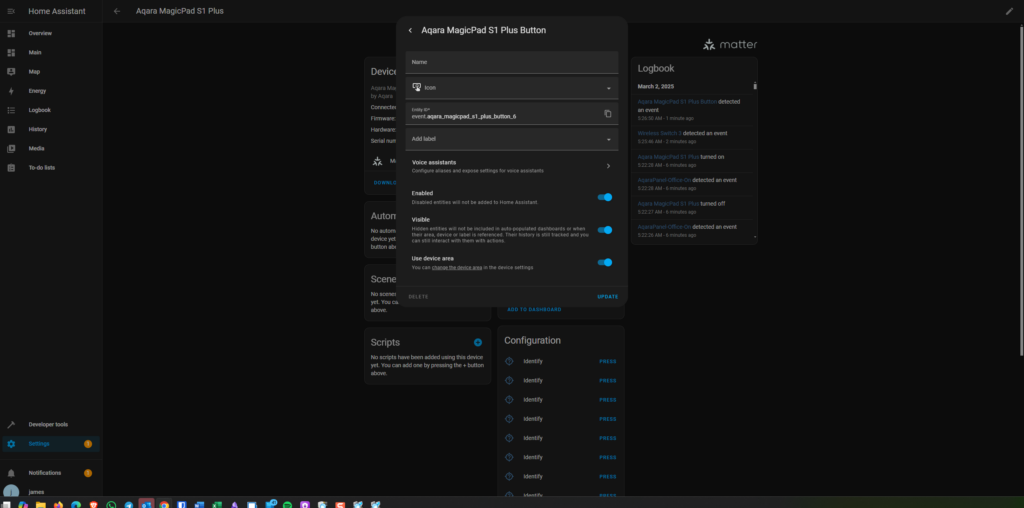Open Developer tools in the sidebar

pyautogui.click(x=48, y=425)
